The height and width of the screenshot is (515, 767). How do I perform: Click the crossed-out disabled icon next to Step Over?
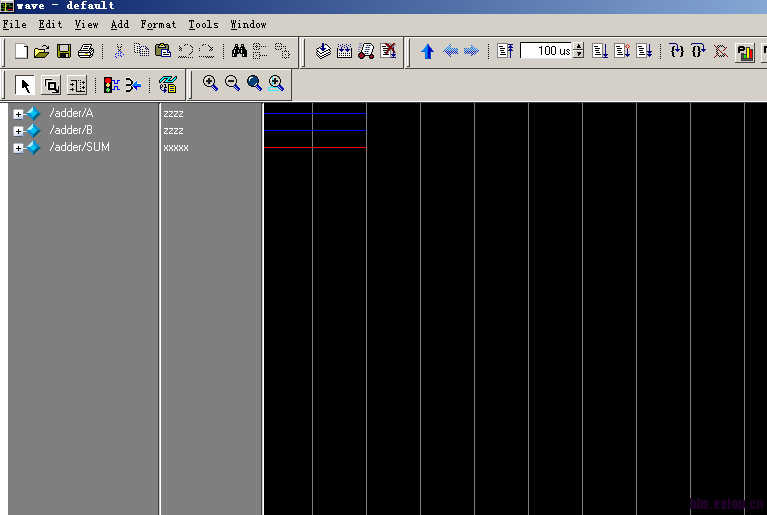(721, 51)
